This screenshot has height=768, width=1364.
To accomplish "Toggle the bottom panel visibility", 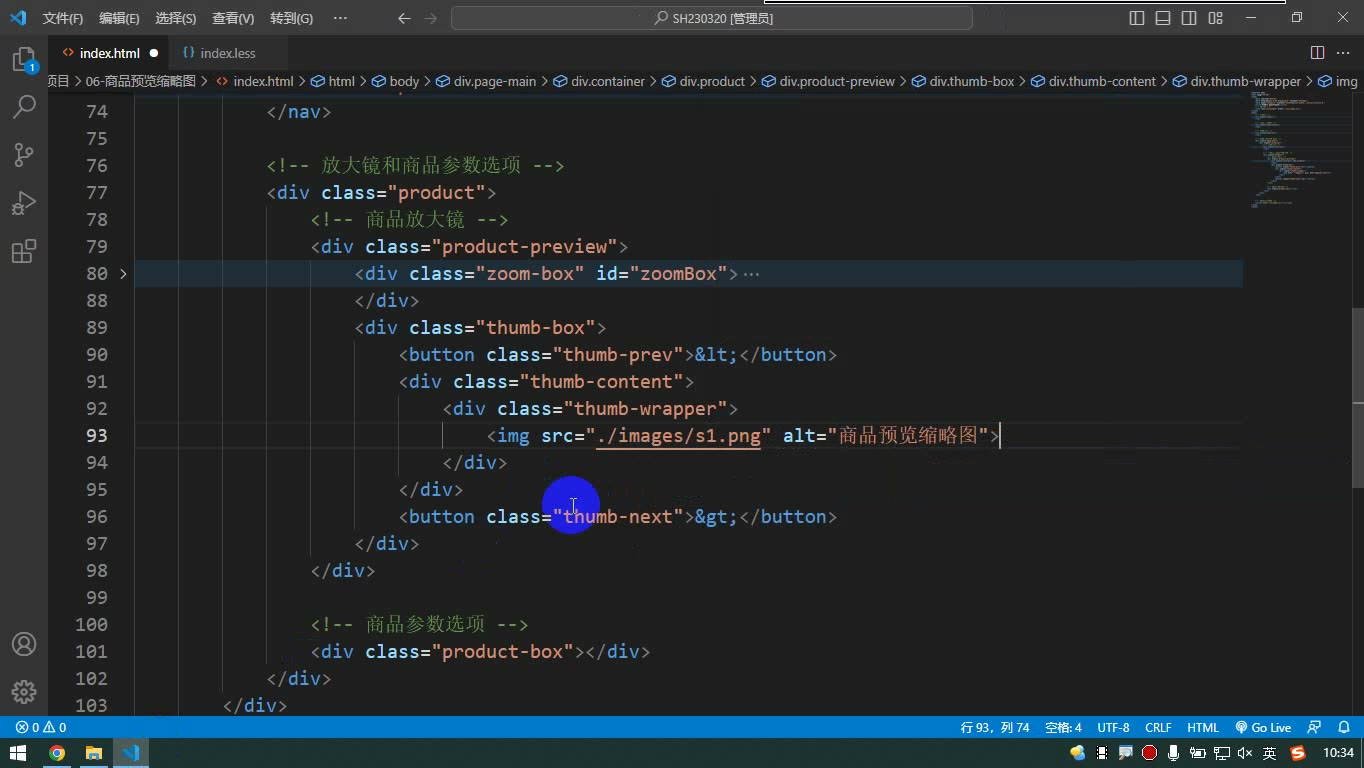I will (x=1163, y=18).
